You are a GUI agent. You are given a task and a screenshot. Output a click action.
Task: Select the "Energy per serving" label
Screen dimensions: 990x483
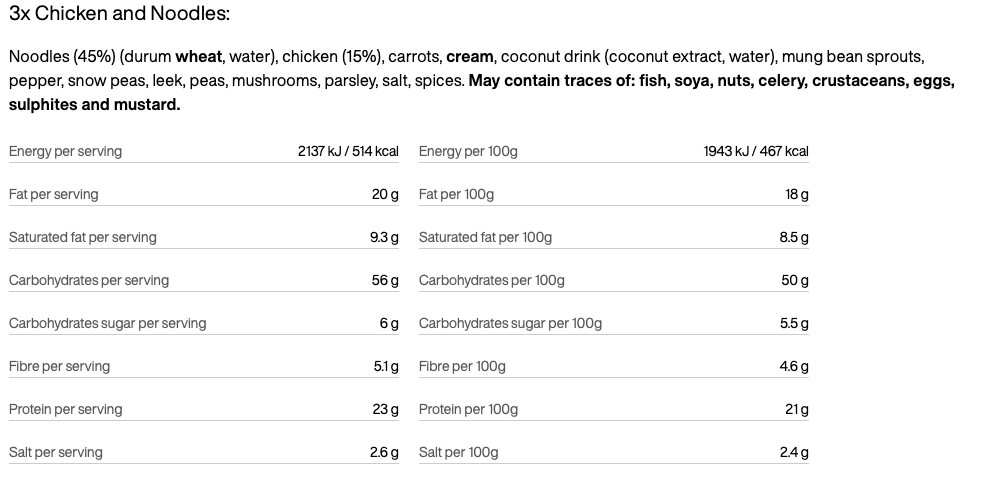coord(65,152)
